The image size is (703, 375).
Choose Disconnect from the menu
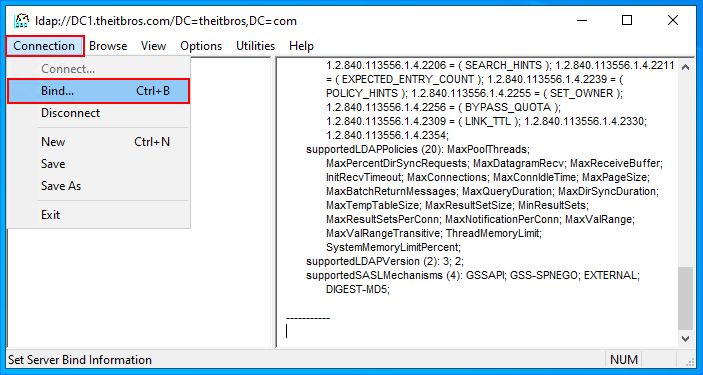point(99,113)
